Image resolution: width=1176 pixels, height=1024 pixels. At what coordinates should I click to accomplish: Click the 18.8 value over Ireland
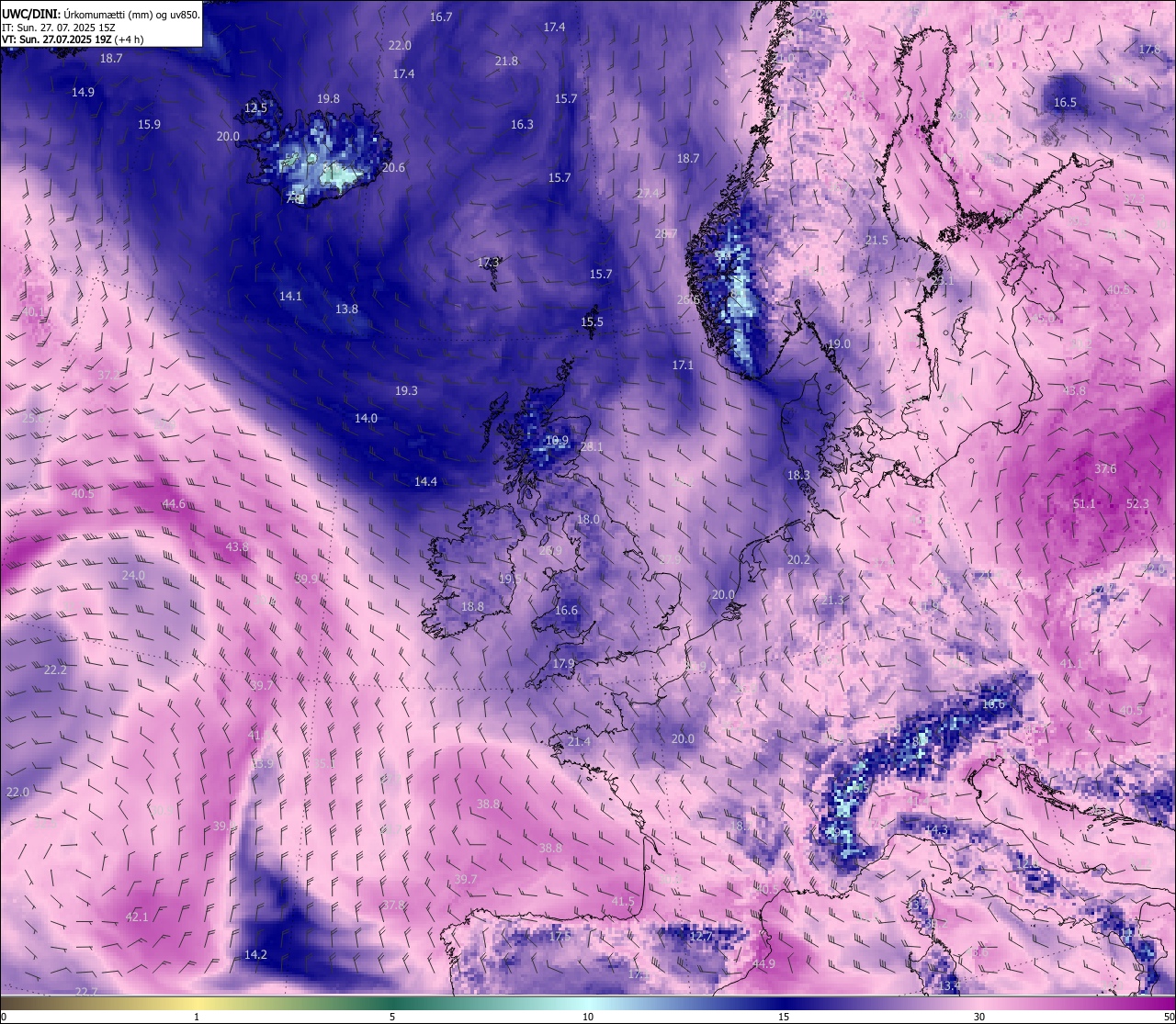pos(472,606)
